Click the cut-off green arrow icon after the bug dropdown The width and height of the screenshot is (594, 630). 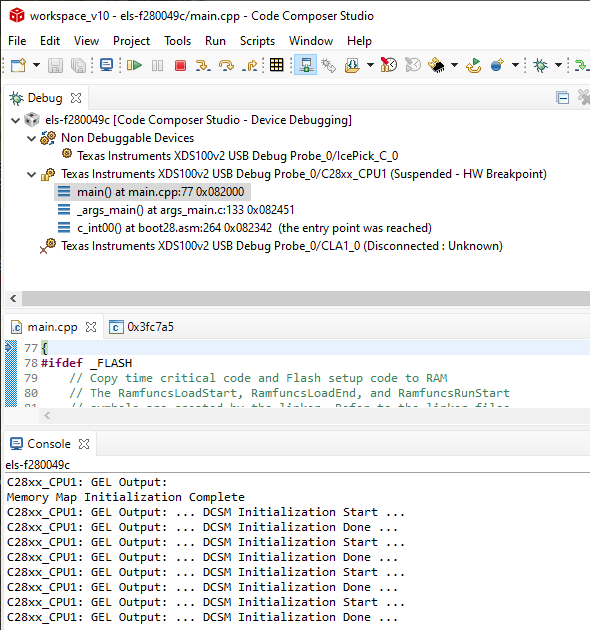[x=582, y=65]
